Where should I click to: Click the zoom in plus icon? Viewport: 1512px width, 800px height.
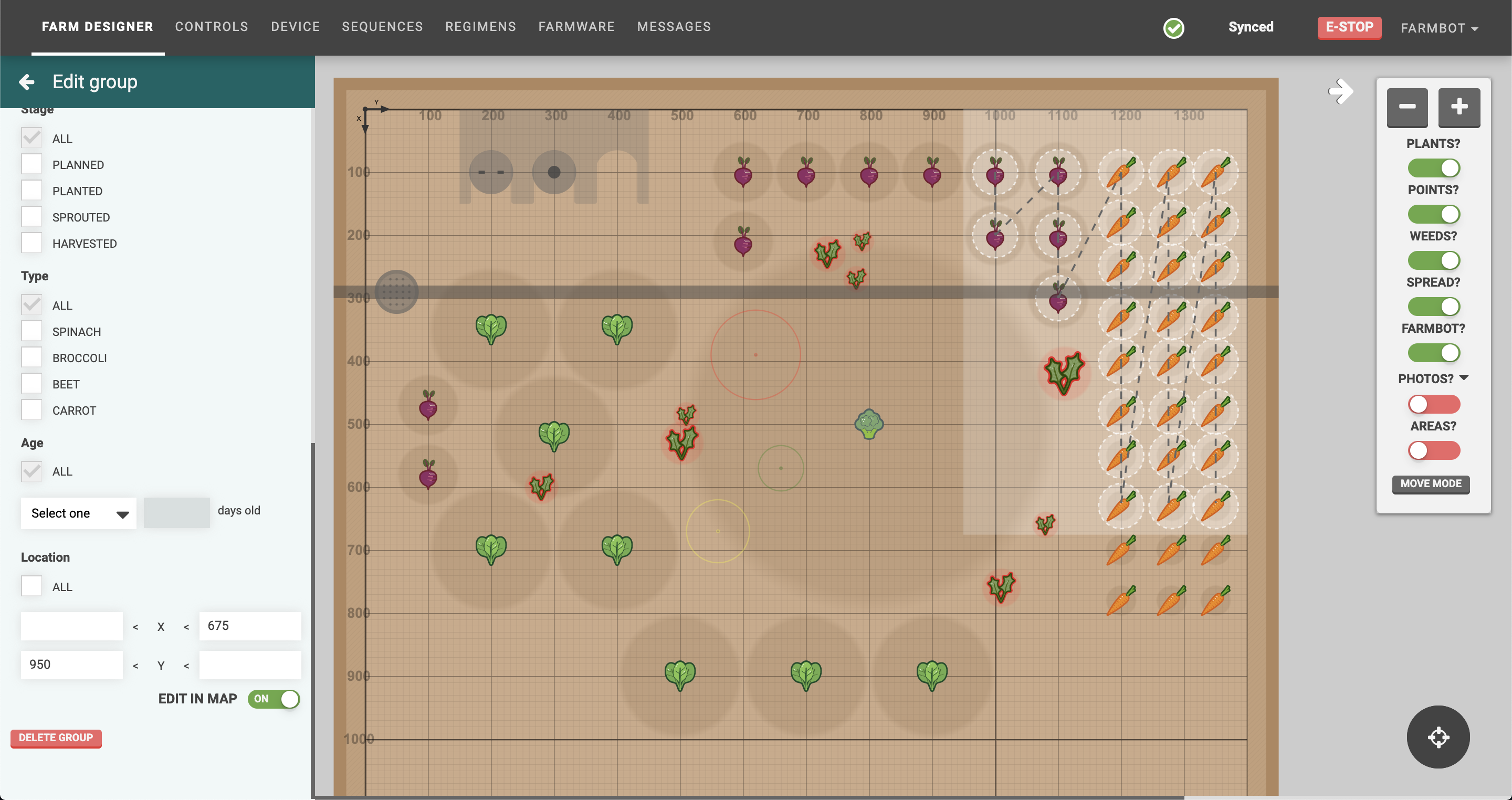click(x=1459, y=108)
